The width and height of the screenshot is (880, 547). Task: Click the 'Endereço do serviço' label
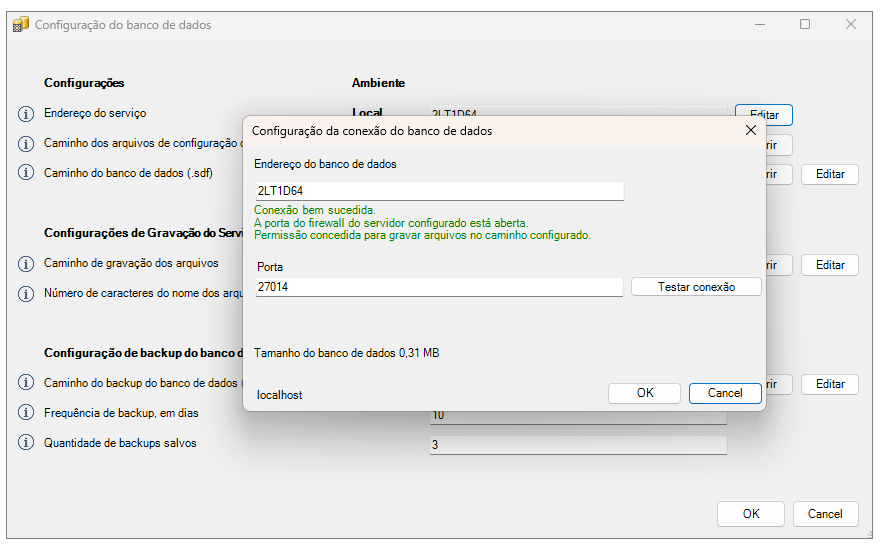point(95,113)
